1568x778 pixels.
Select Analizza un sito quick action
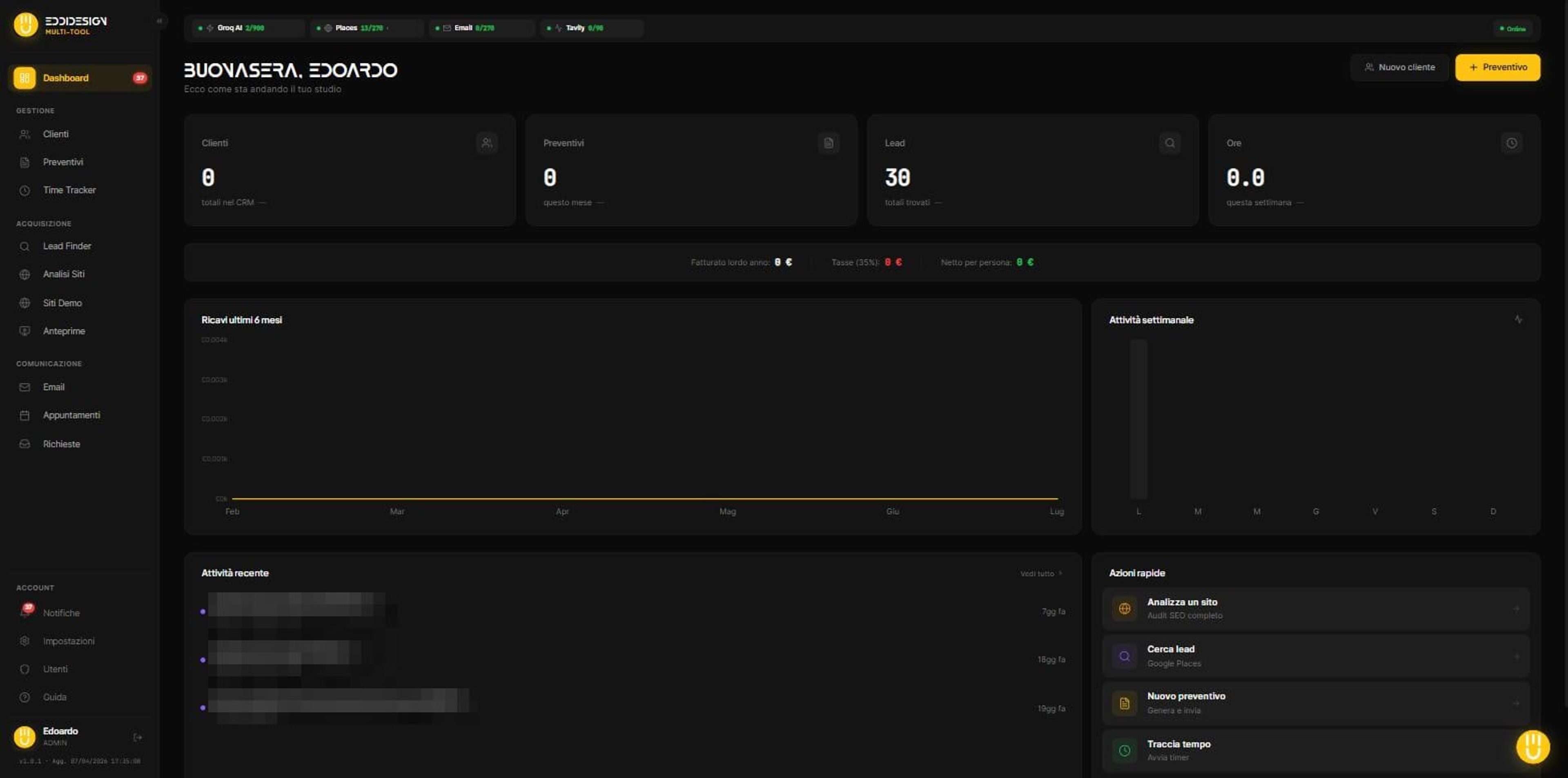(1315, 609)
